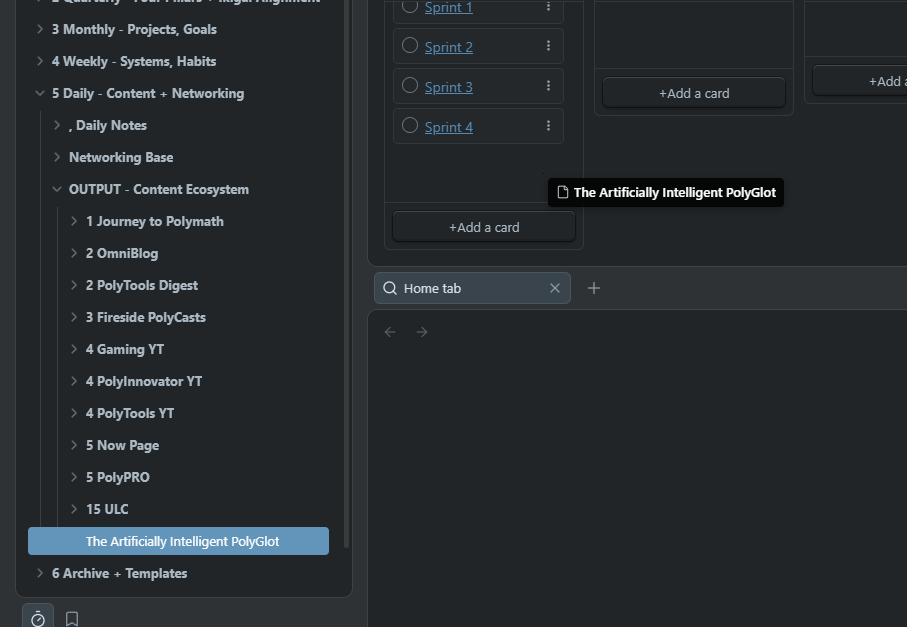Mark the Sprint 3 card as complete
Viewport: 907px width, 627px height.
click(x=410, y=85)
